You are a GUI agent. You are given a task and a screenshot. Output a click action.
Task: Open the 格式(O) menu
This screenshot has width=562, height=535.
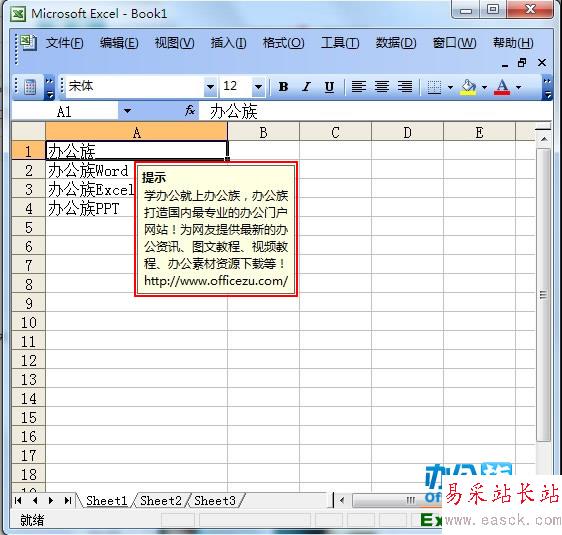coord(284,43)
